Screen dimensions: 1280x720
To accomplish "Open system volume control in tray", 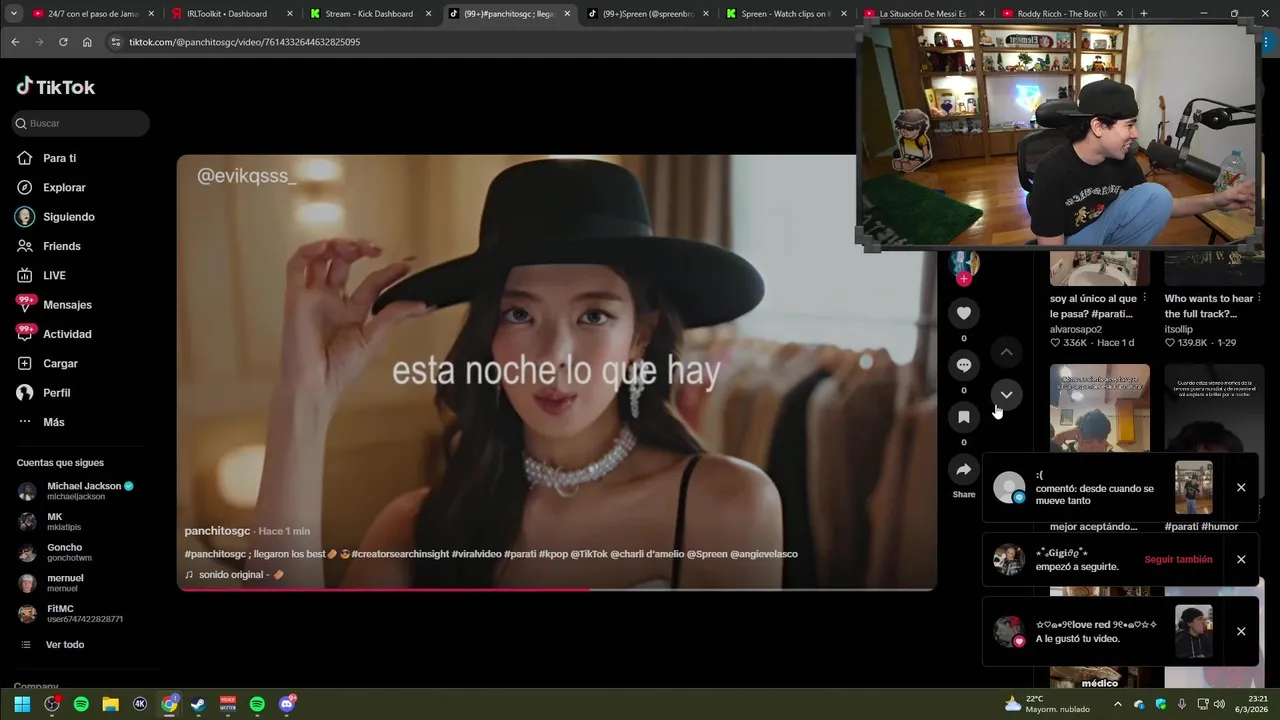I will pyautogui.click(x=1219, y=704).
